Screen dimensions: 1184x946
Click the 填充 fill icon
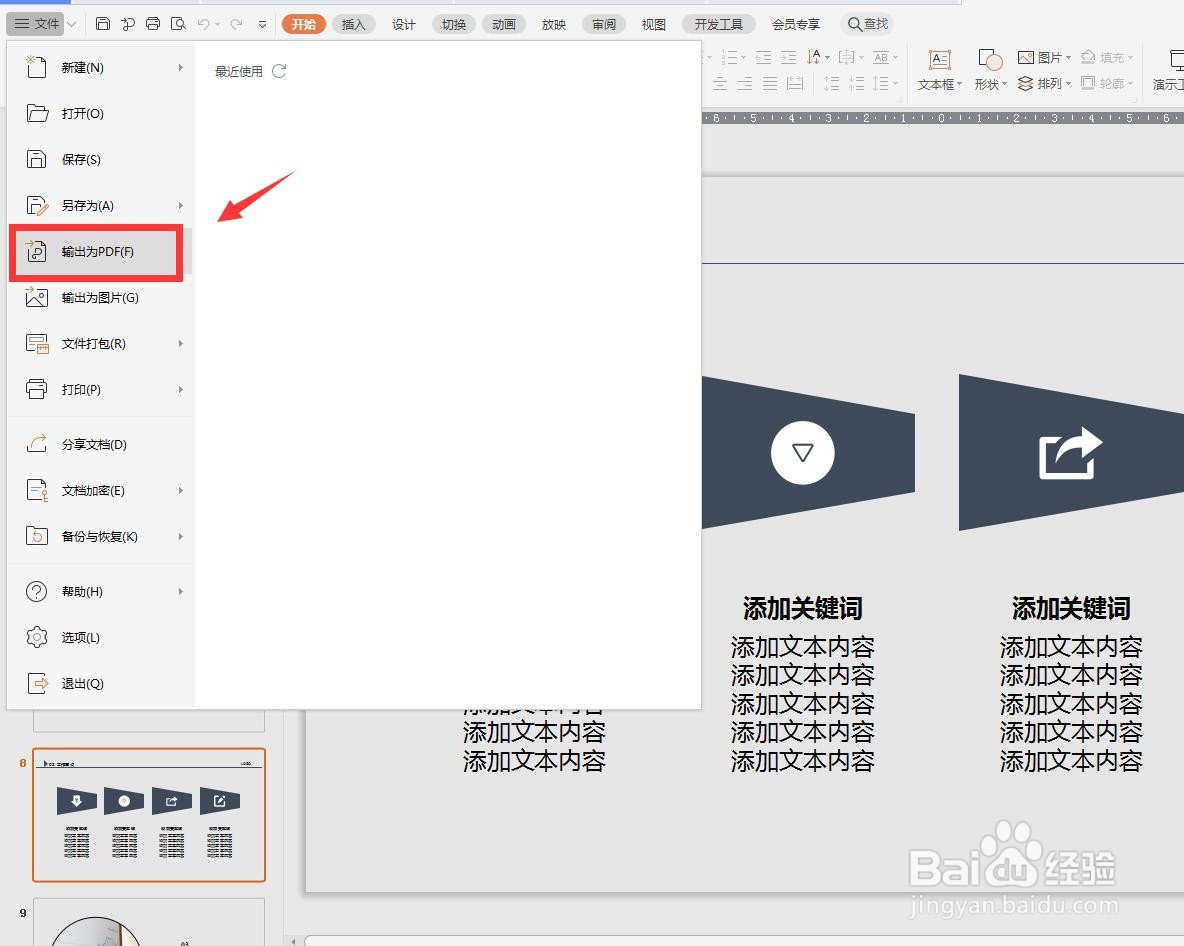pyautogui.click(x=1088, y=57)
